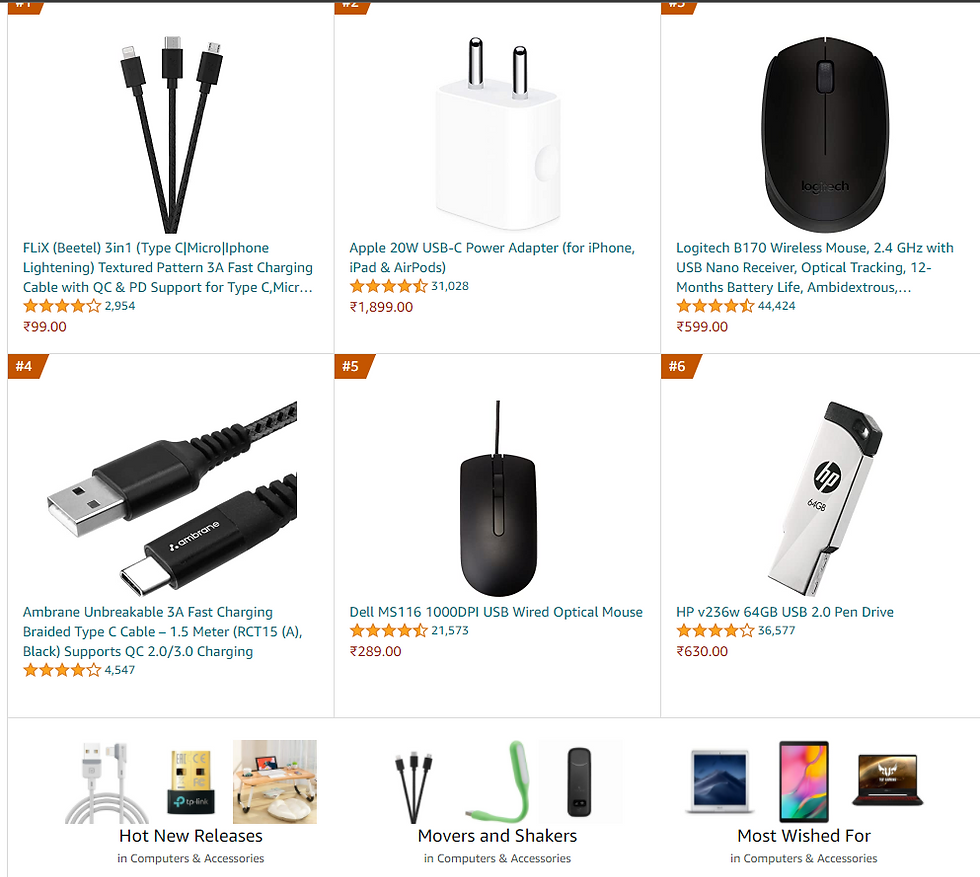Image resolution: width=980 pixels, height=877 pixels.
Task: Open Apple 20W USB-C Power Adapter title link
Action: pyautogui.click(x=492, y=258)
